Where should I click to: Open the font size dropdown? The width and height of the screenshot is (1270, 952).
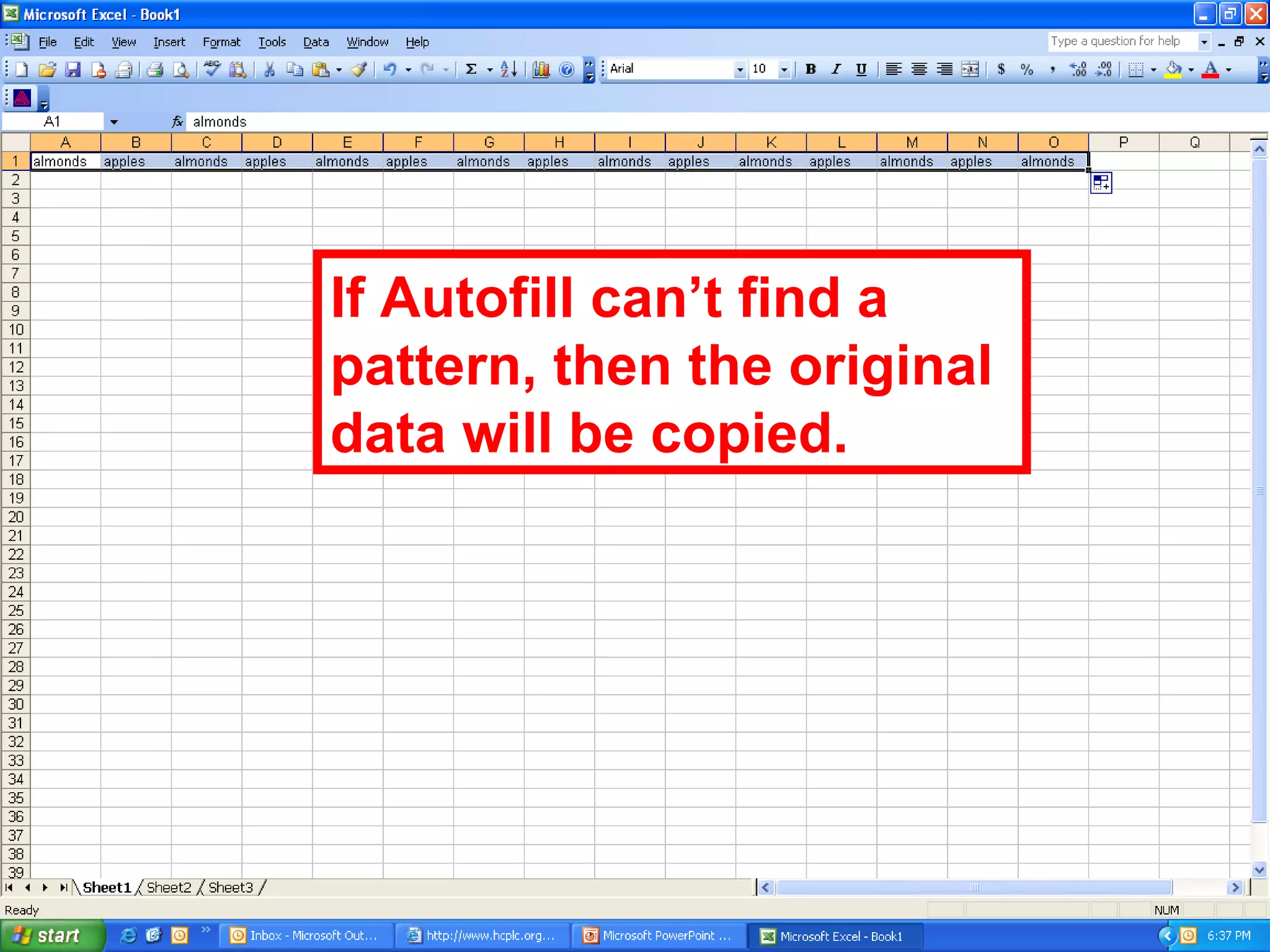(784, 69)
